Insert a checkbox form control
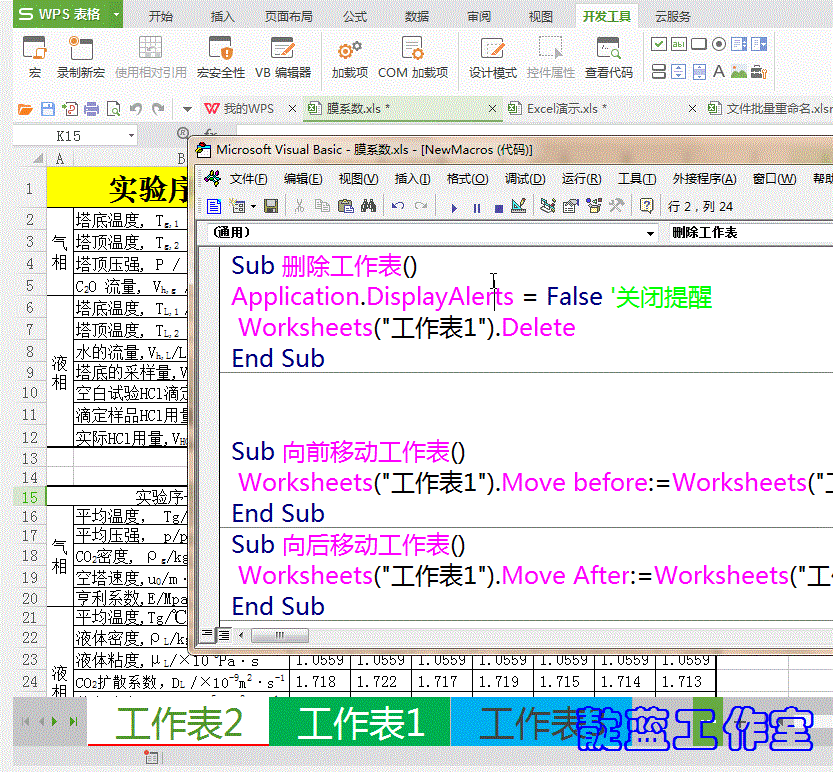This screenshot has width=833, height=772. 658,44
